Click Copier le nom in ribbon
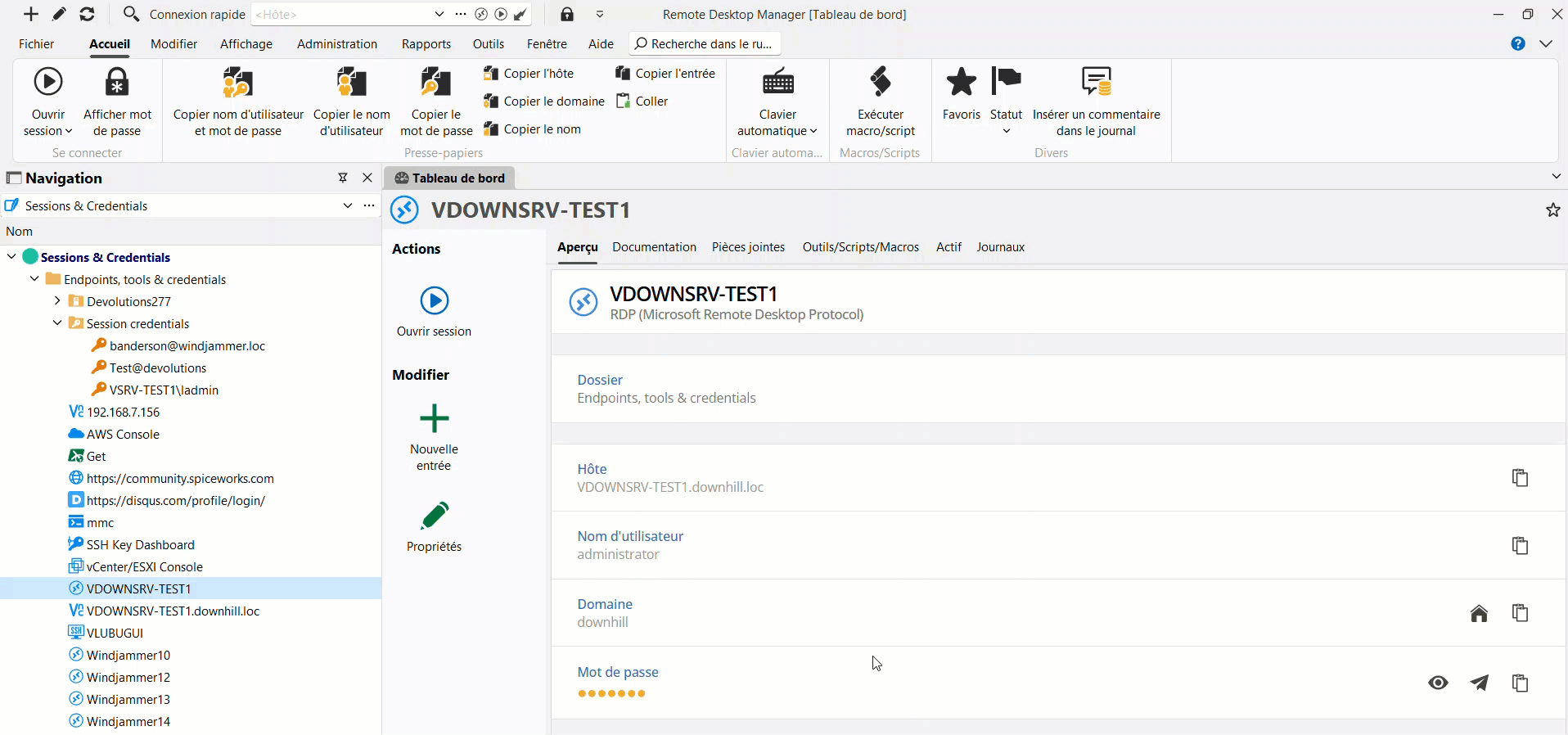 click(533, 129)
